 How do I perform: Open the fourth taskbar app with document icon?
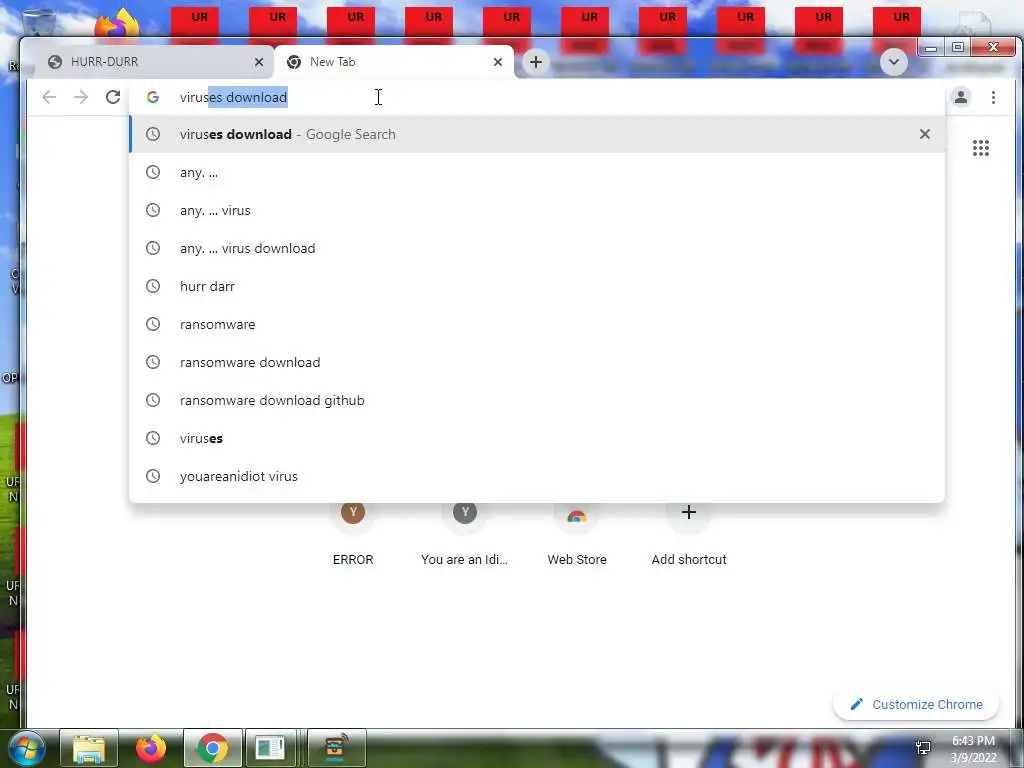(x=271, y=748)
